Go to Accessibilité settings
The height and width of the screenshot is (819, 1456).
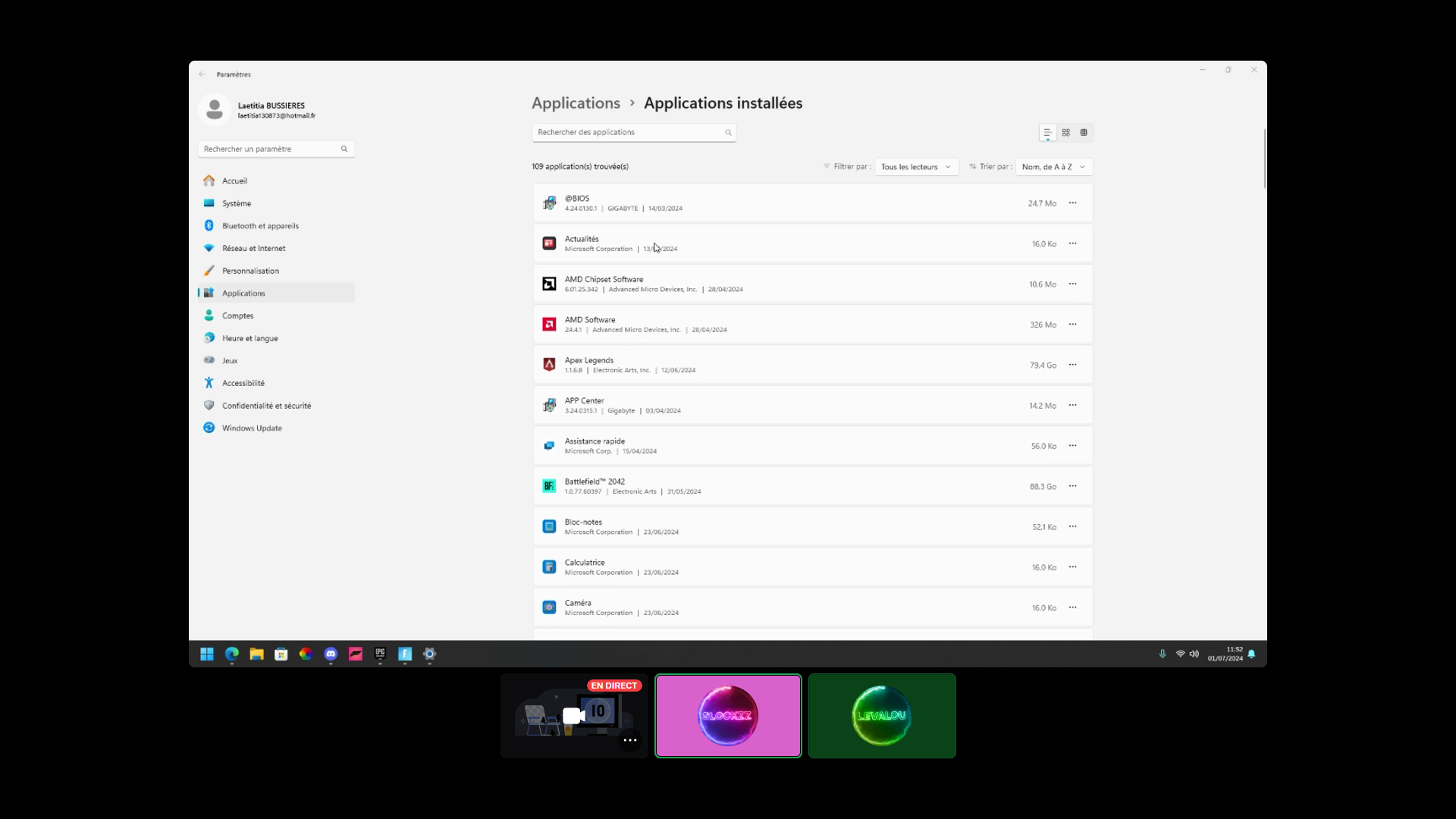[276, 383]
